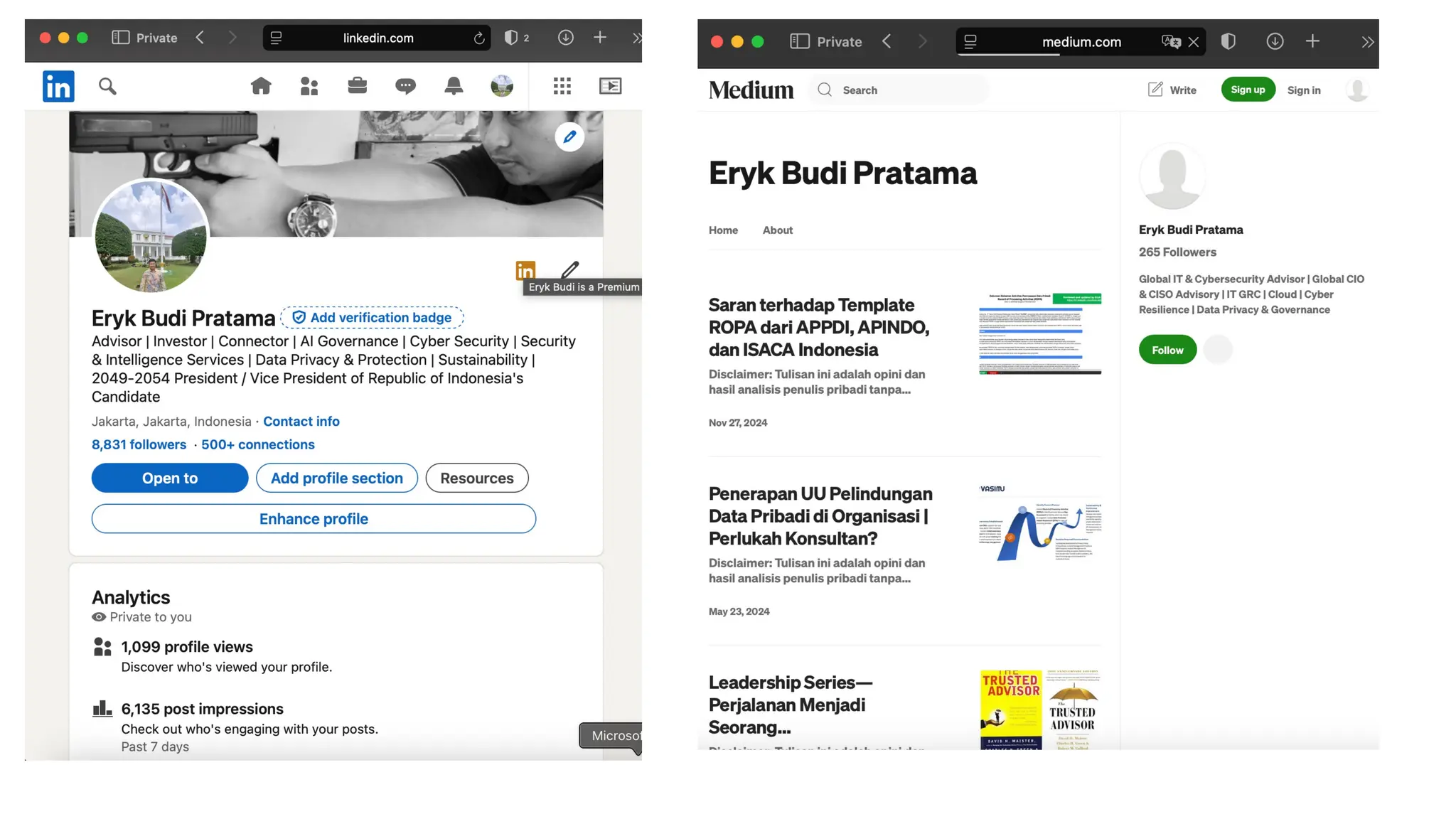Switch to Medium About tab
Viewport: 1456px width, 819px height.
click(x=777, y=230)
